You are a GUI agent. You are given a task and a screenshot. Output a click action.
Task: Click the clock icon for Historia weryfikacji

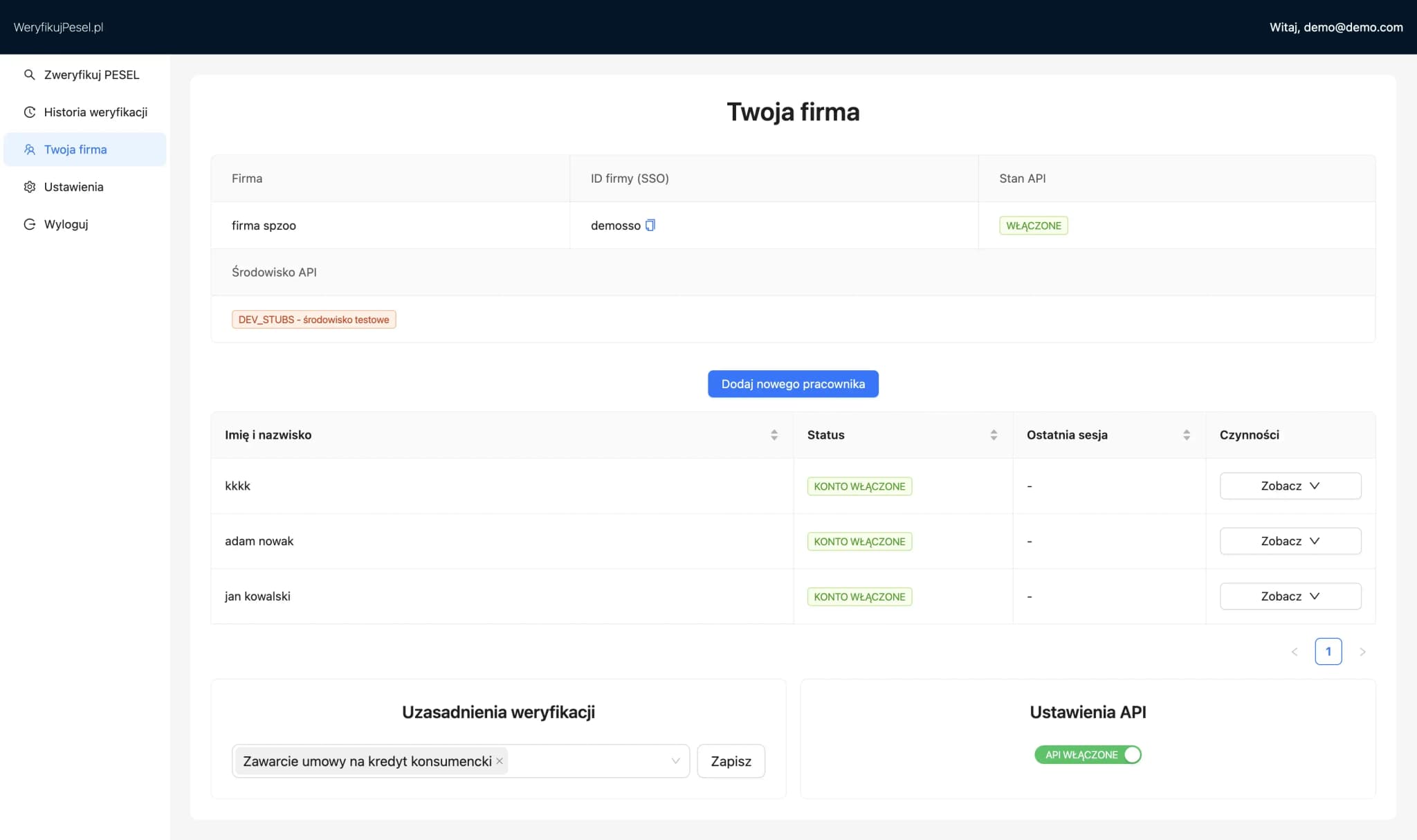point(29,112)
